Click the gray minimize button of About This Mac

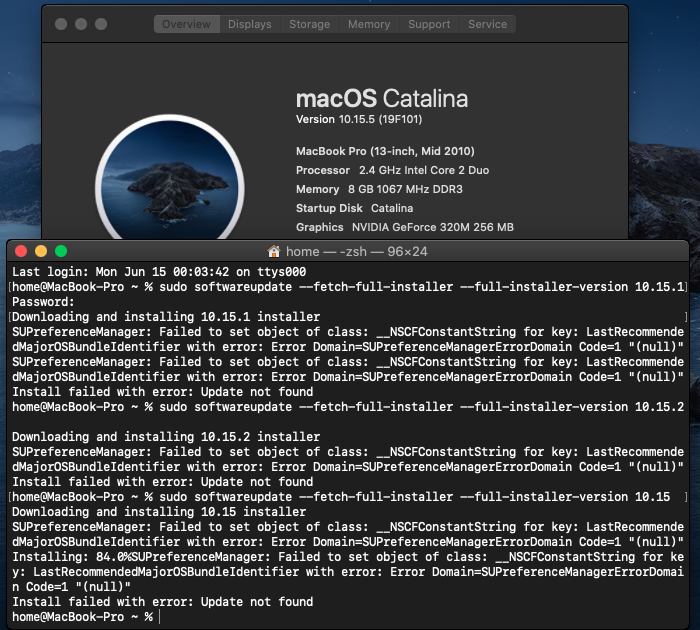pyautogui.click(x=81, y=24)
